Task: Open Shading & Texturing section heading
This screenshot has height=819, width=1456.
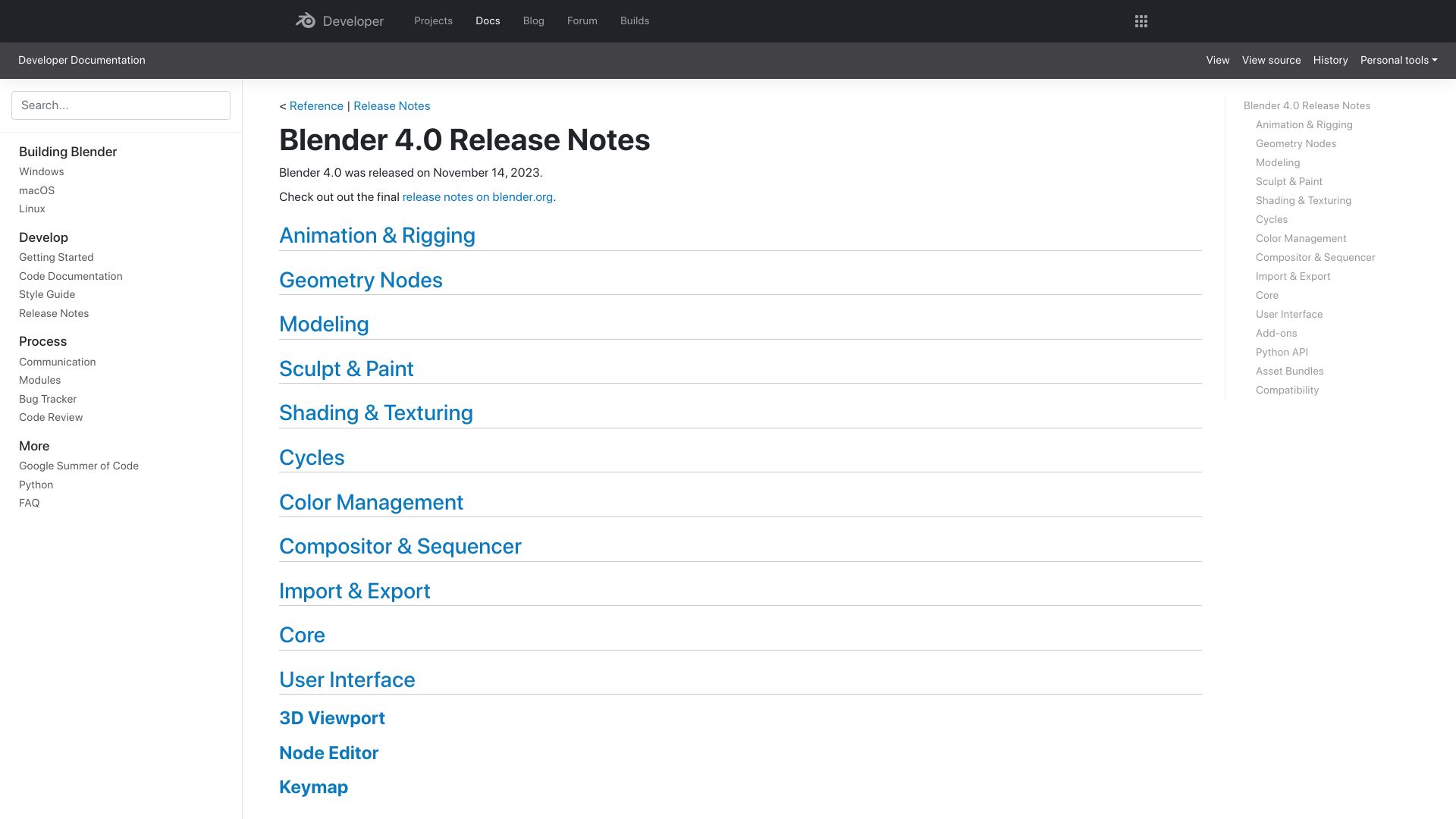Action: (376, 413)
